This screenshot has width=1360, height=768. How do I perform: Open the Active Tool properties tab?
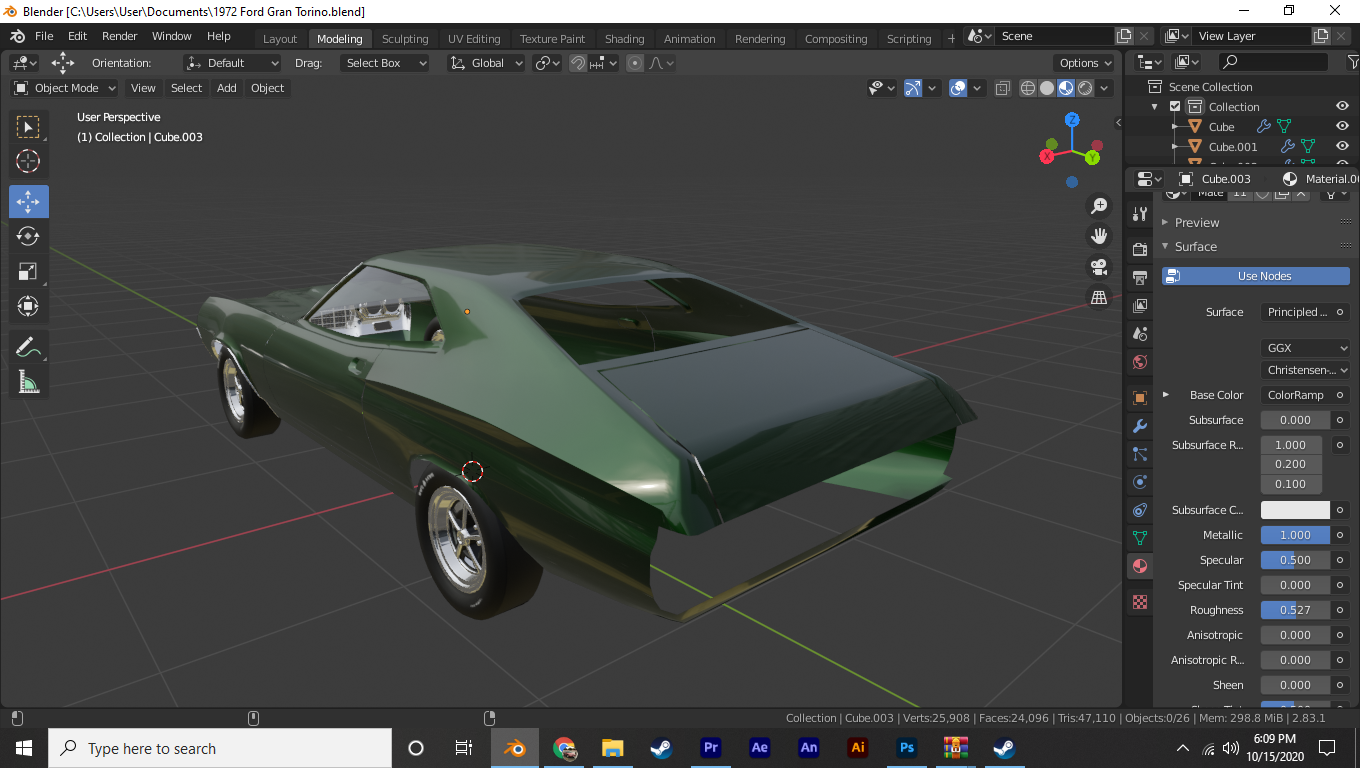(1139, 214)
